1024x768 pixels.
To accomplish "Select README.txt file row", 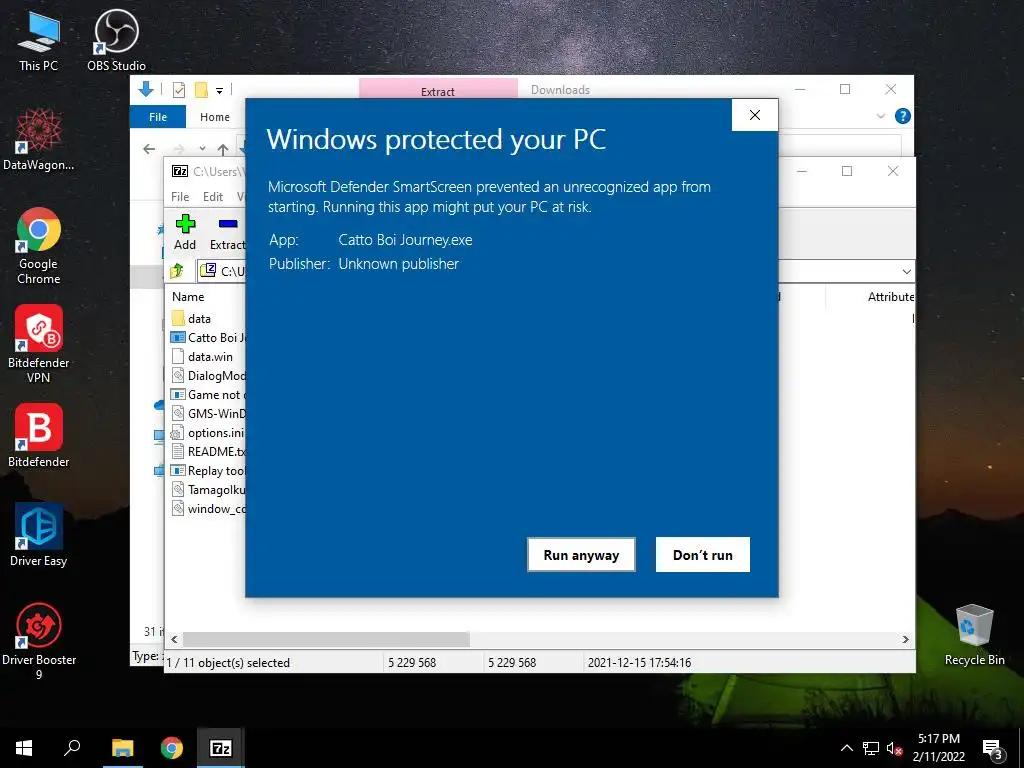I will click(x=207, y=451).
